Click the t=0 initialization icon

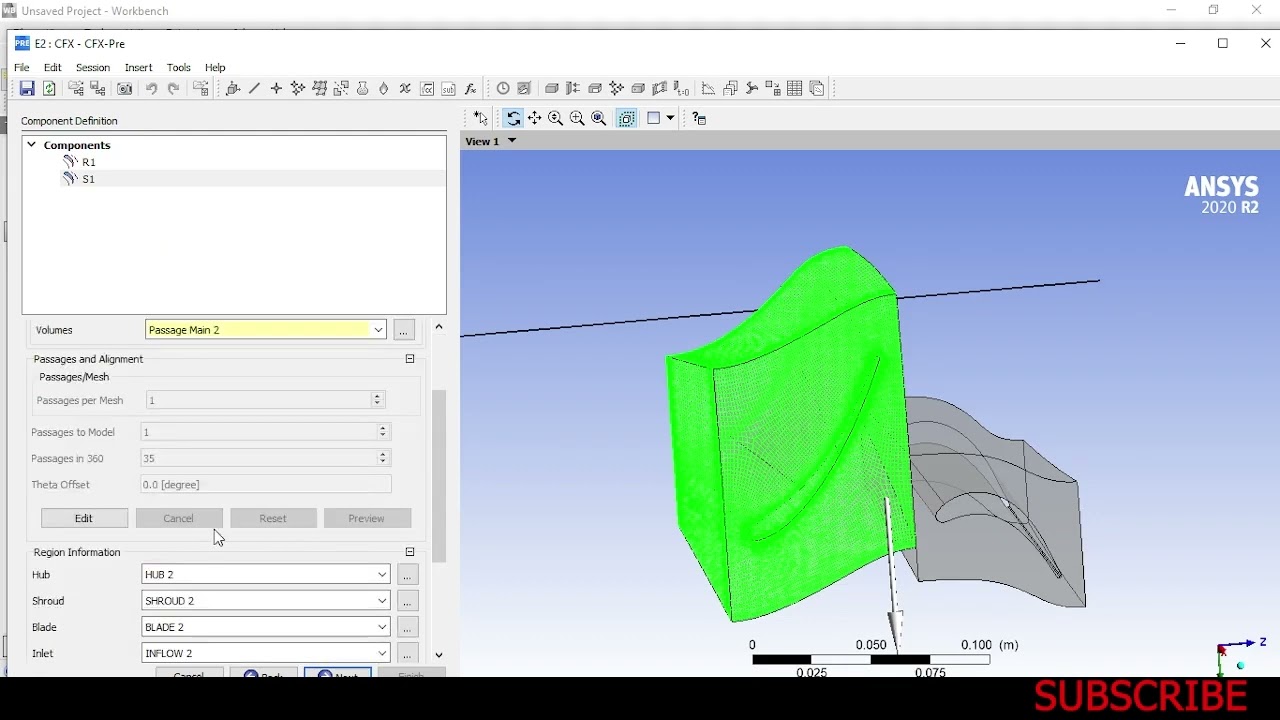681,89
